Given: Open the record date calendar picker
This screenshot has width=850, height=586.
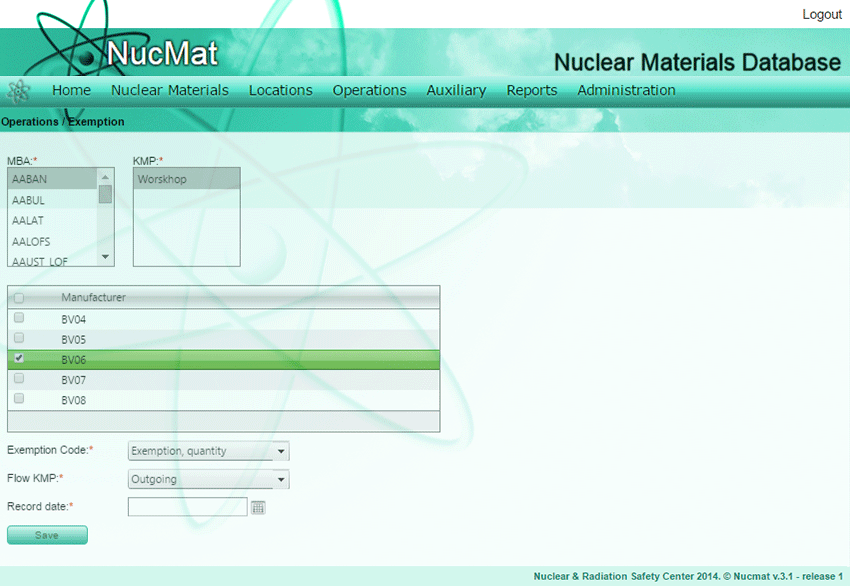Looking at the screenshot, I should point(258,508).
